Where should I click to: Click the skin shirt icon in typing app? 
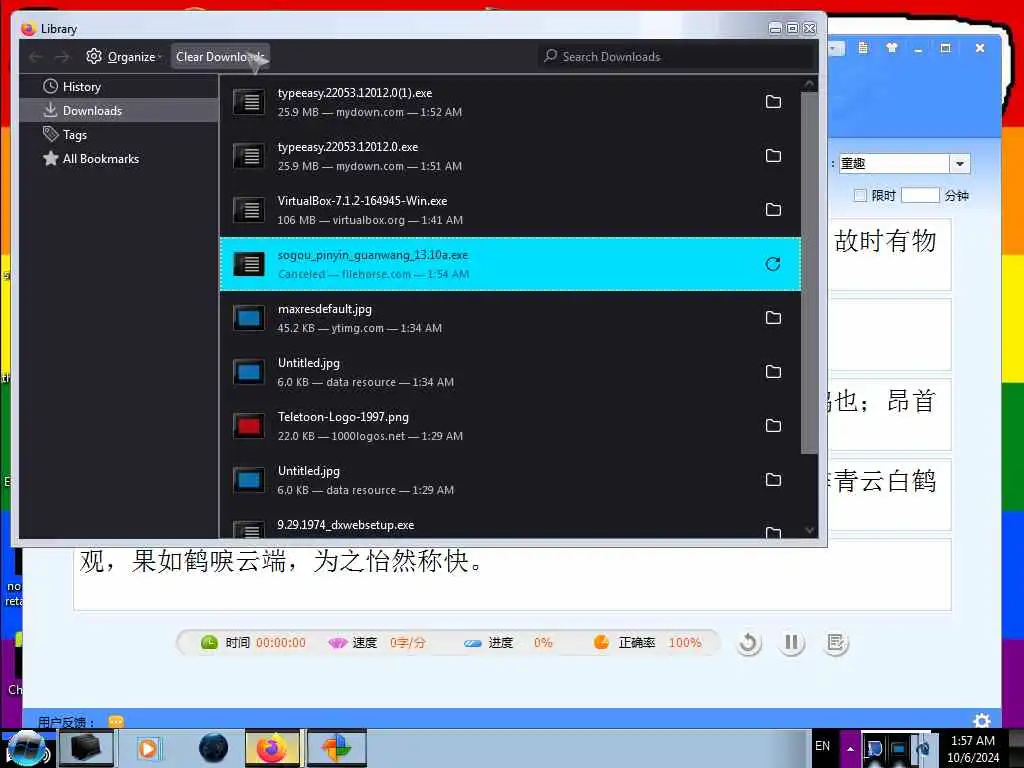891,48
